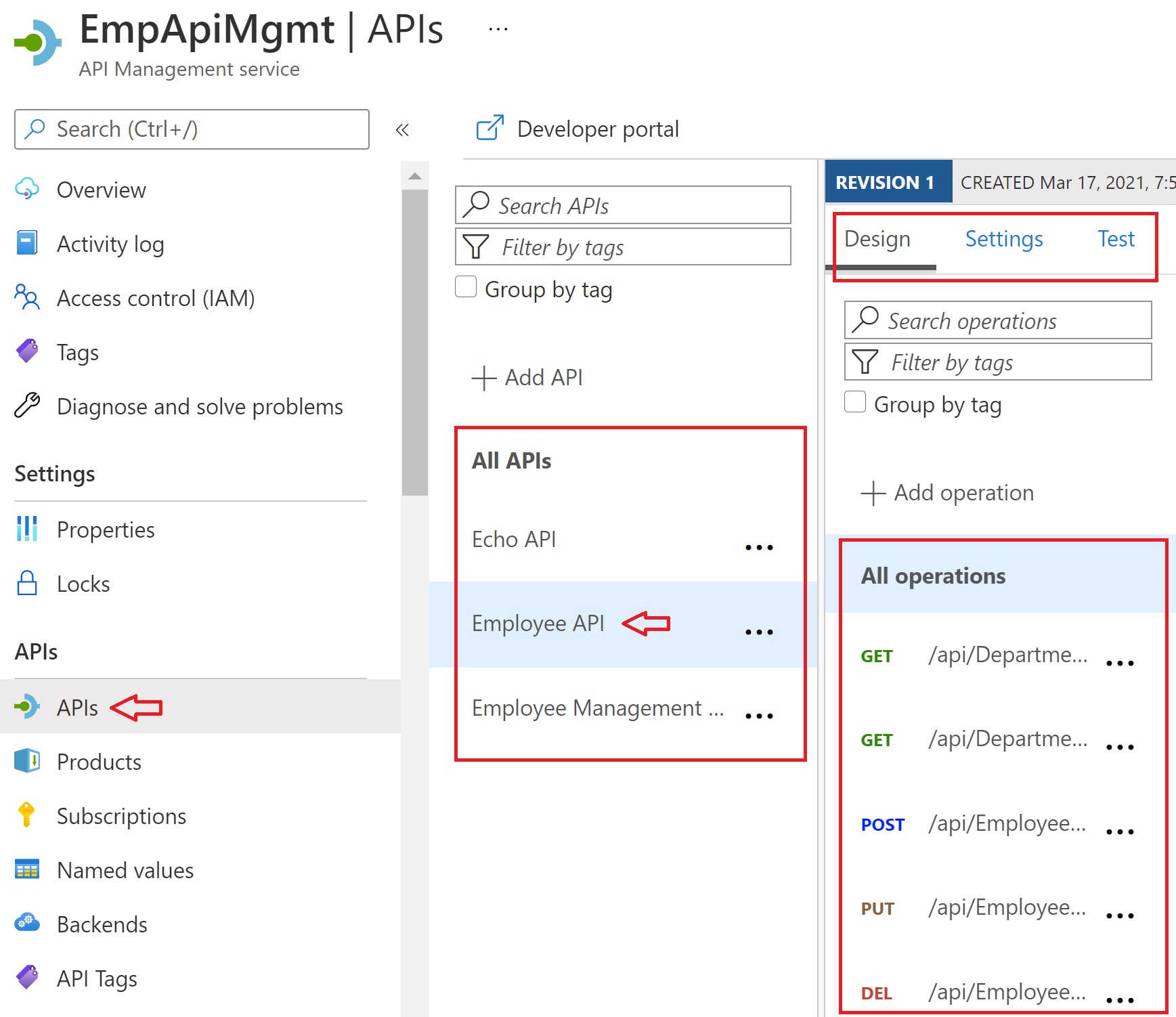Viewport: 1176px width, 1017px height.
Task: Click the REVISION 1 badge
Action: click(888, 181)
